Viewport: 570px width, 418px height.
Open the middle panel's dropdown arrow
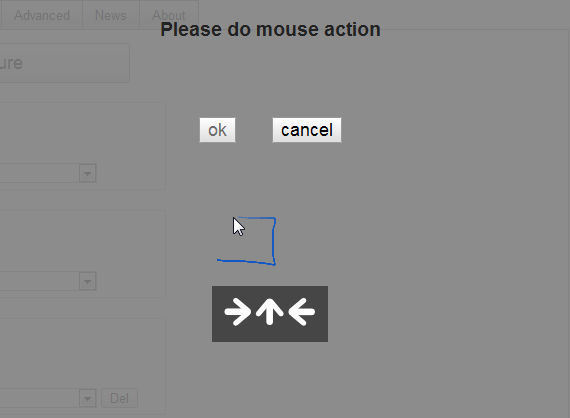click(88, 281)
